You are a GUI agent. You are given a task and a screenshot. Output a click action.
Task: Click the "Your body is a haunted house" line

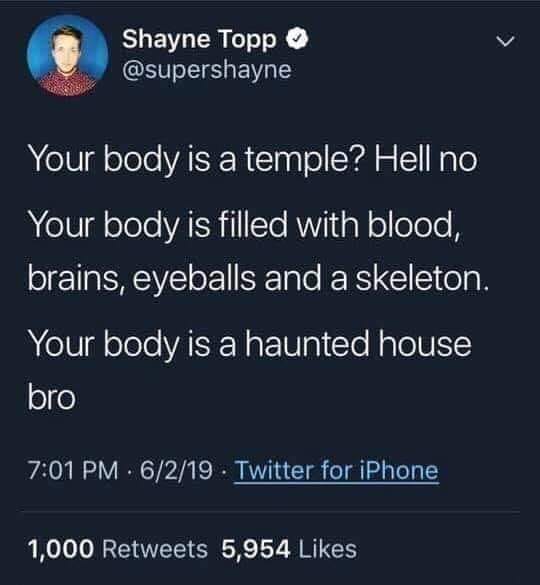pos(250,345)
